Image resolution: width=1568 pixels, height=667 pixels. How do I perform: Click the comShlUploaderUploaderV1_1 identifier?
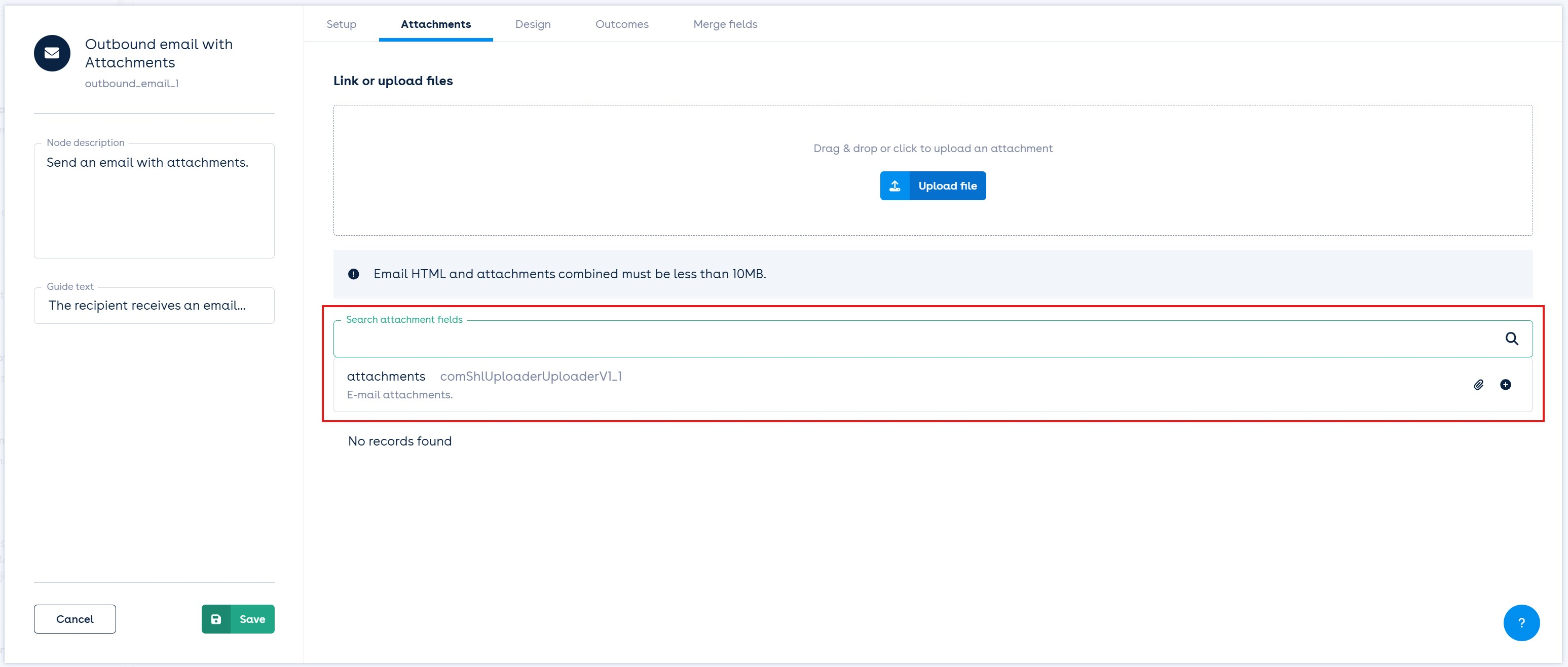531,376
